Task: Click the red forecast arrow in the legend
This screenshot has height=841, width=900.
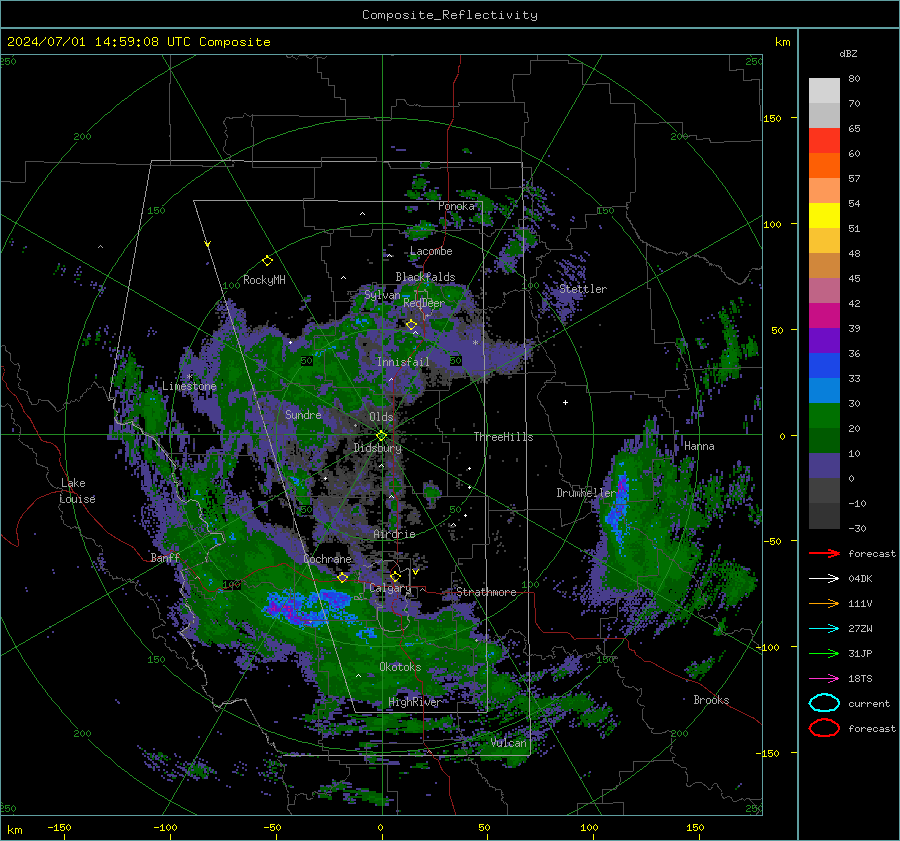Action: 824,553
